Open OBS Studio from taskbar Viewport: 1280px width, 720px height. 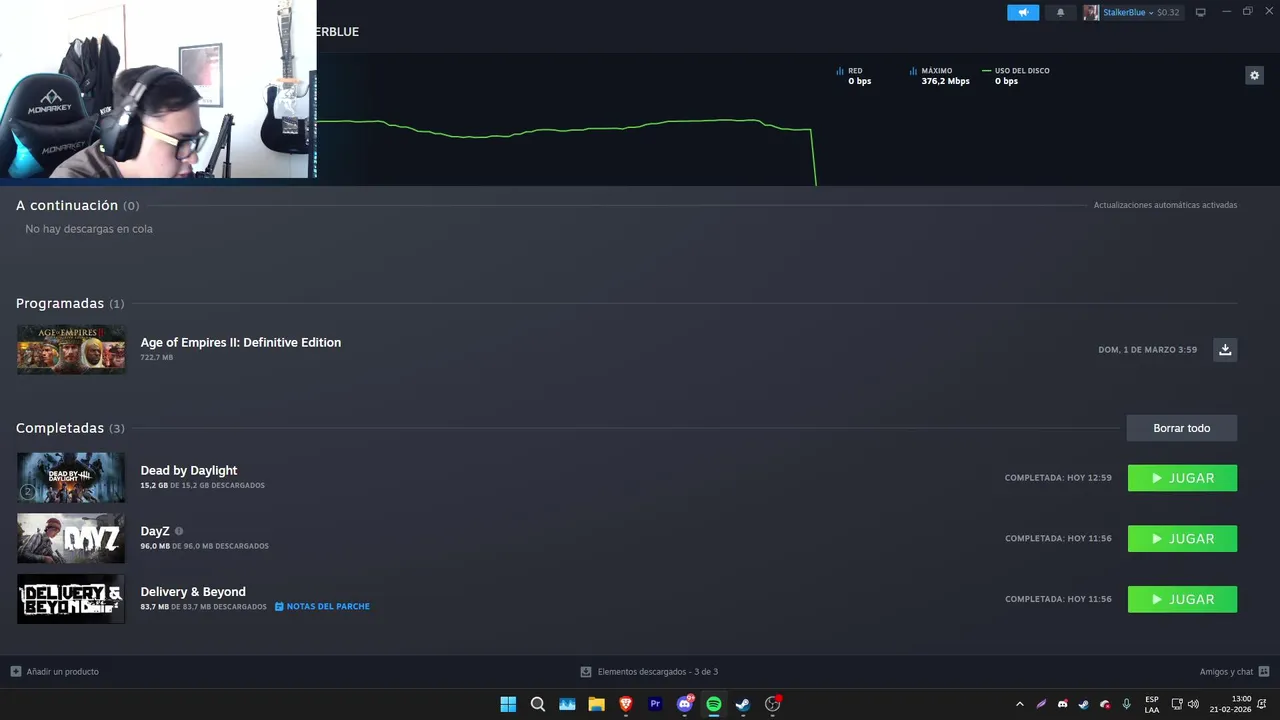pyautogui.click(x=772, y=704)
